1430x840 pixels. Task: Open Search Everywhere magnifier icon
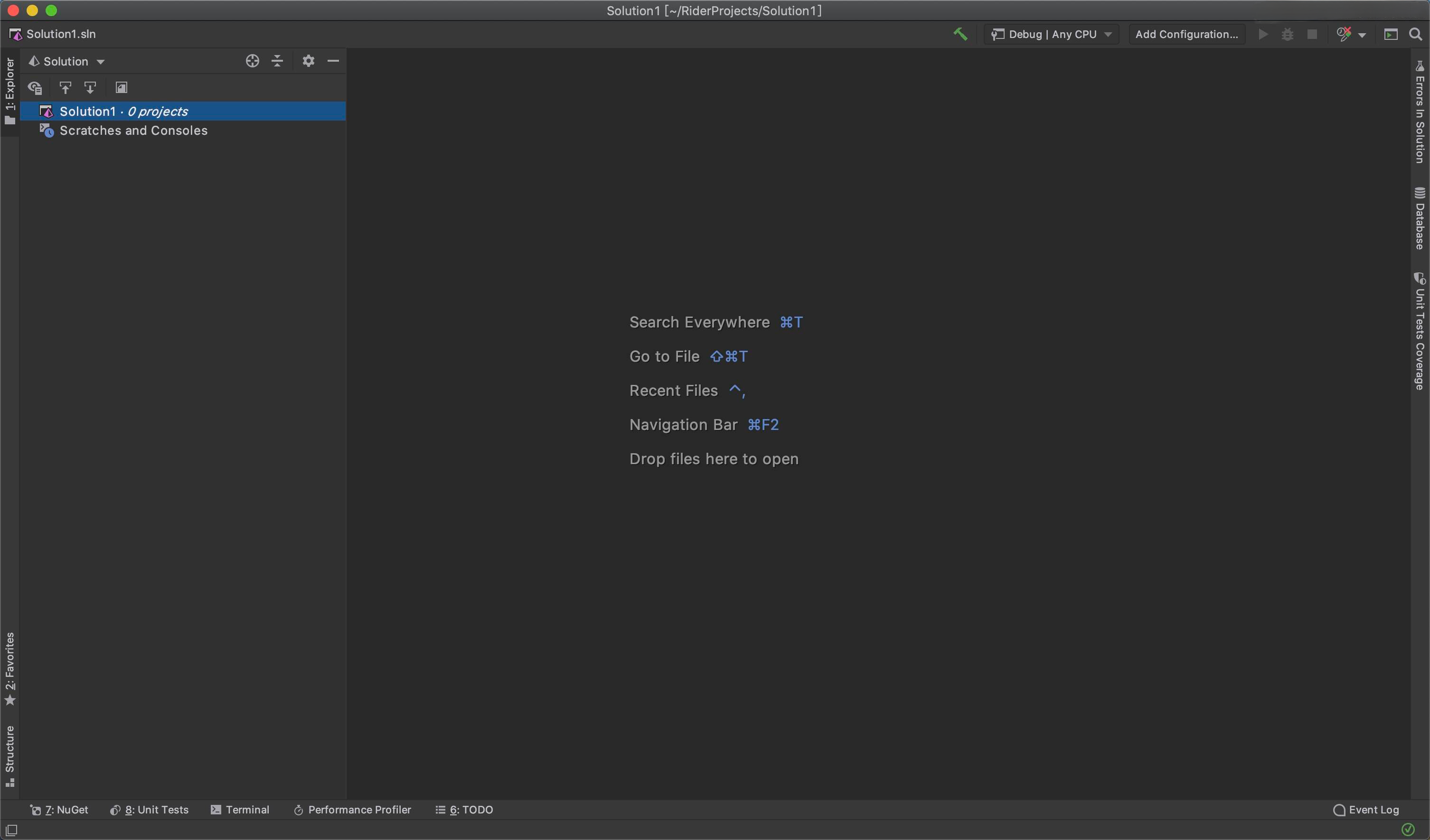pos(1415,34)
